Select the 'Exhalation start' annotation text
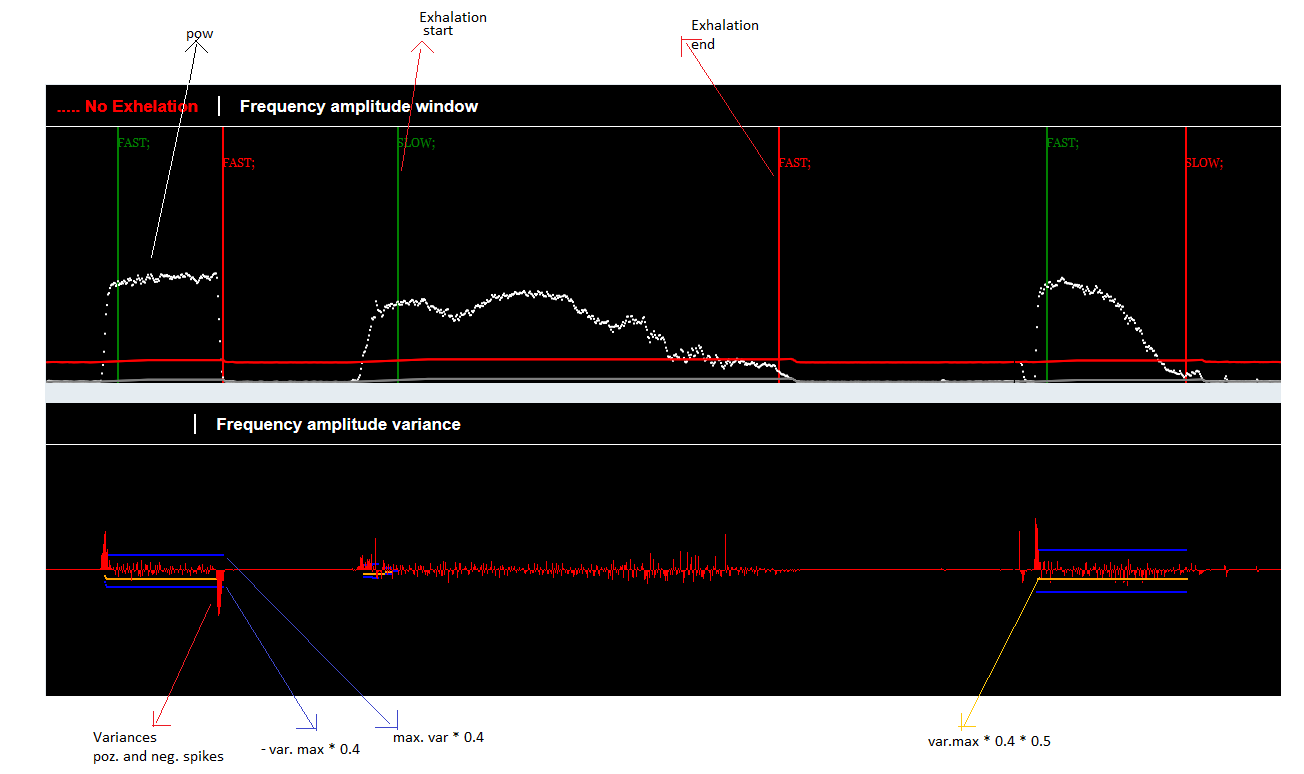1304x774 pixels. point(453,24)
